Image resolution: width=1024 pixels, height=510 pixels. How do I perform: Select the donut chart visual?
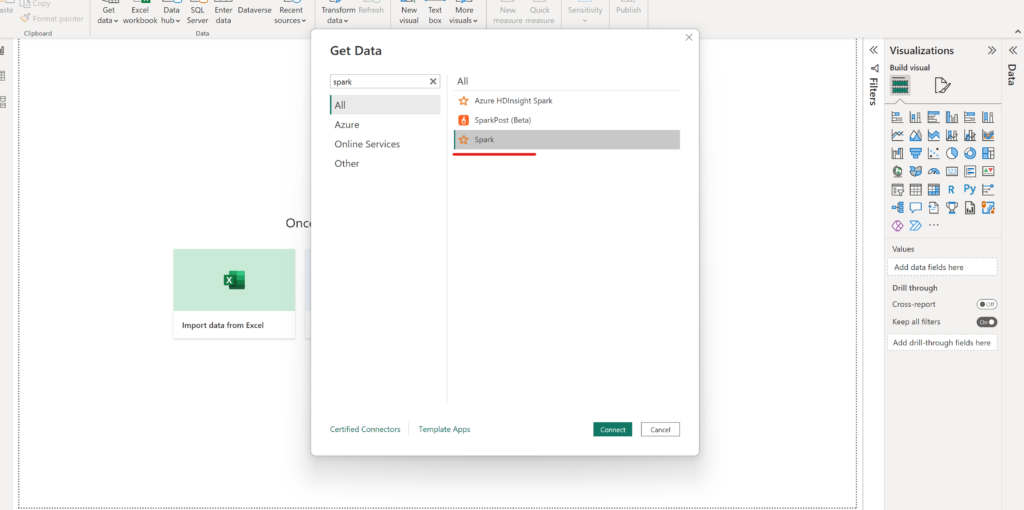coord(970,153)
